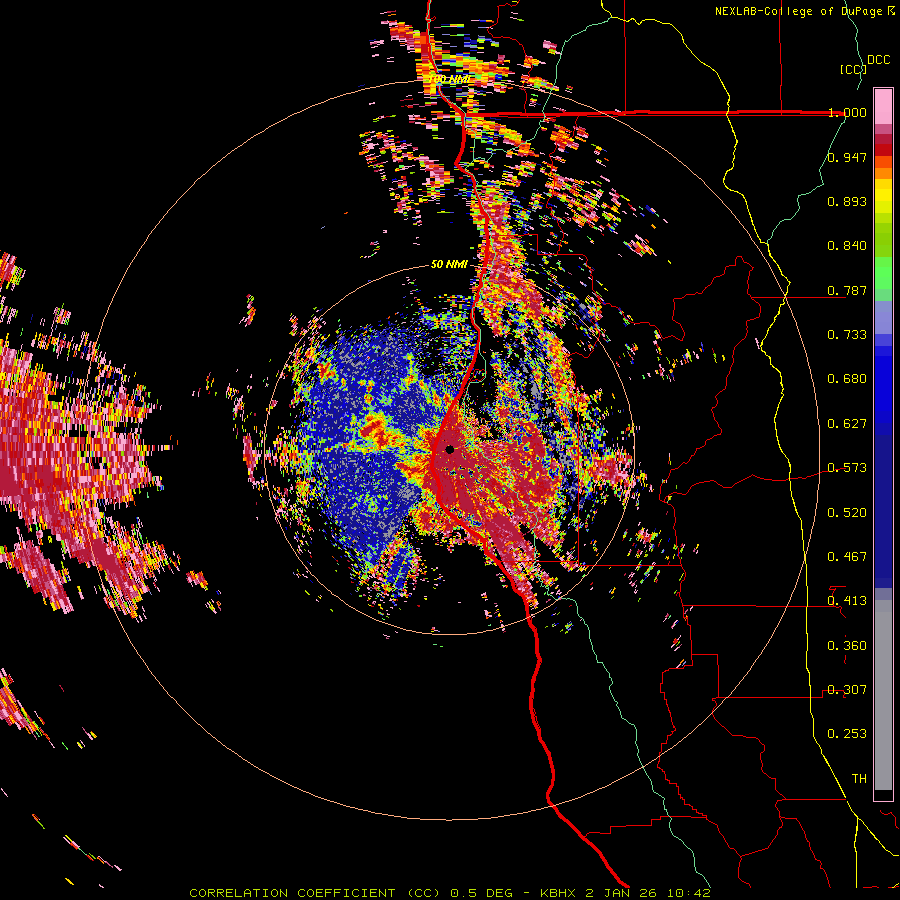The width and height of the screenshot is (900, 900).
Task: Select the 0.627 legend value
Action: (x=847, y=423)
